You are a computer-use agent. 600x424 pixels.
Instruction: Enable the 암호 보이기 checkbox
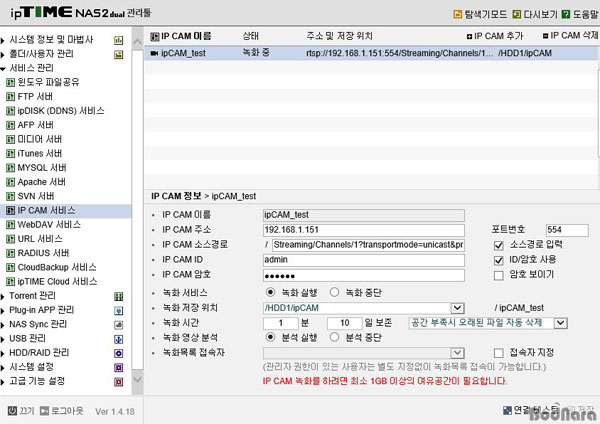click(x=500, y=274)
